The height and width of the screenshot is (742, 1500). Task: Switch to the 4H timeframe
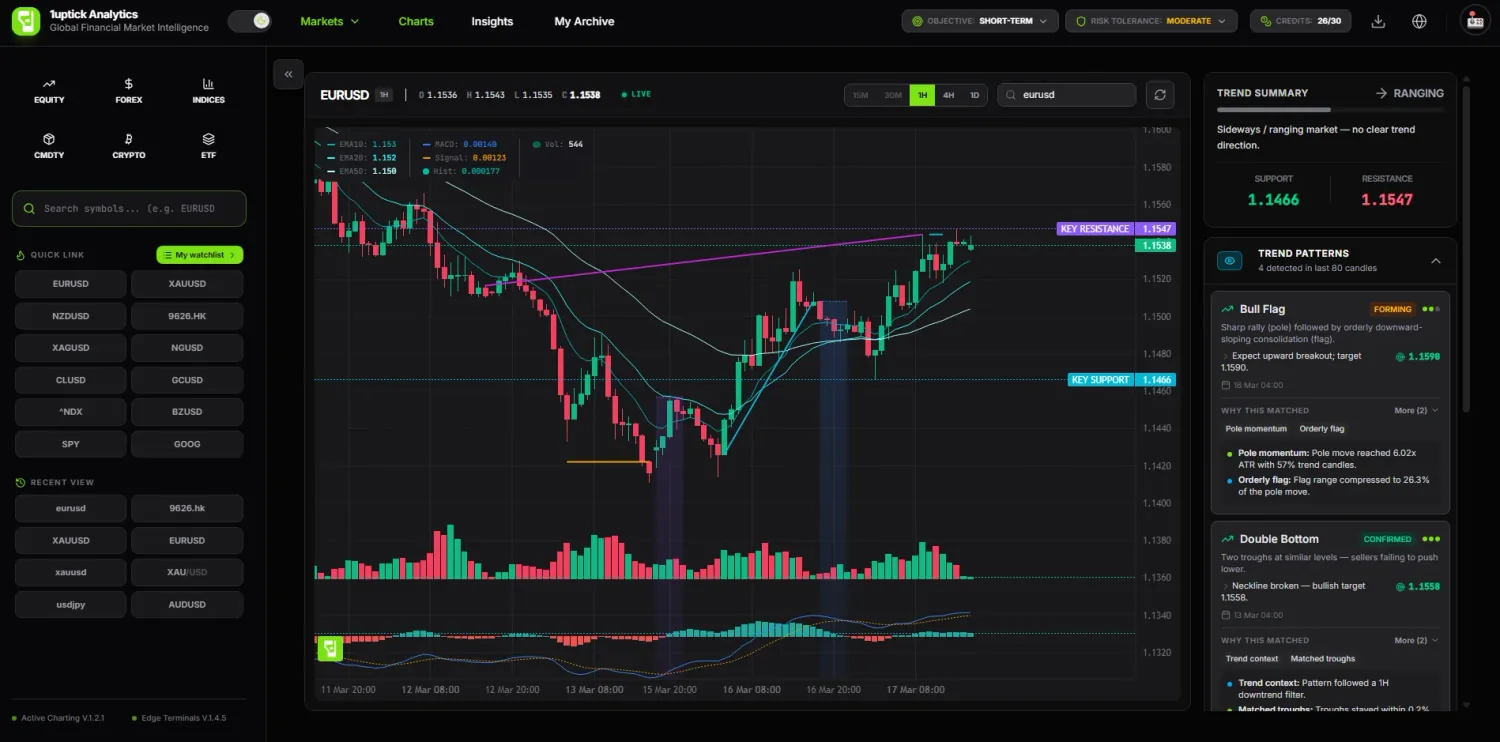click(x=948, y=95)
